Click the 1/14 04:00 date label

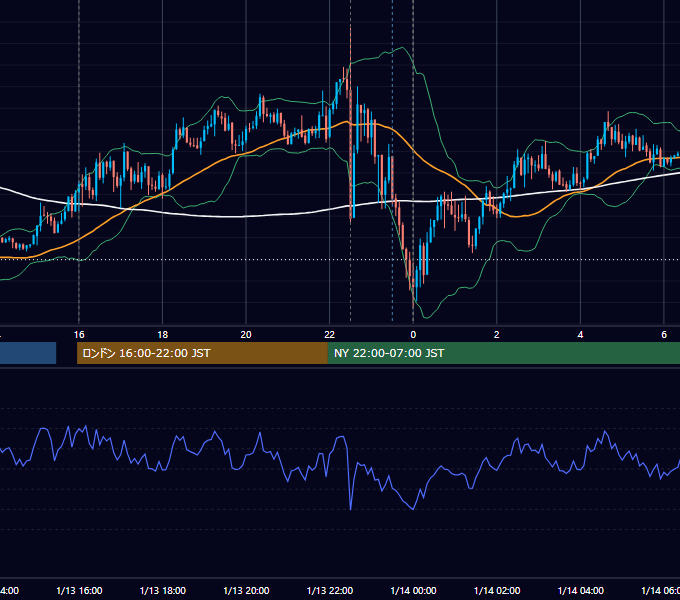point(581,590)
